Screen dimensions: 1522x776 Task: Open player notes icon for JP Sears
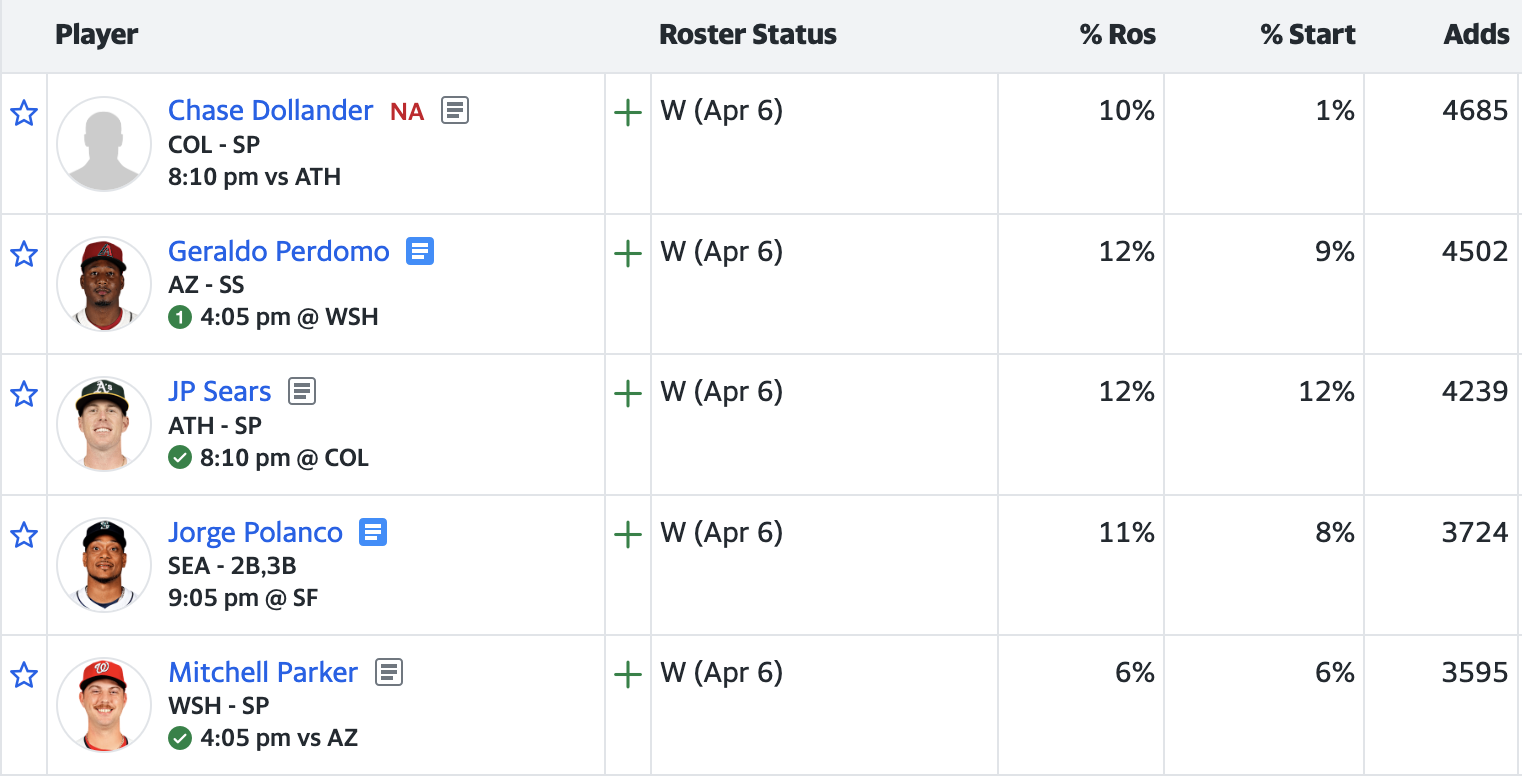pos(302,391)
